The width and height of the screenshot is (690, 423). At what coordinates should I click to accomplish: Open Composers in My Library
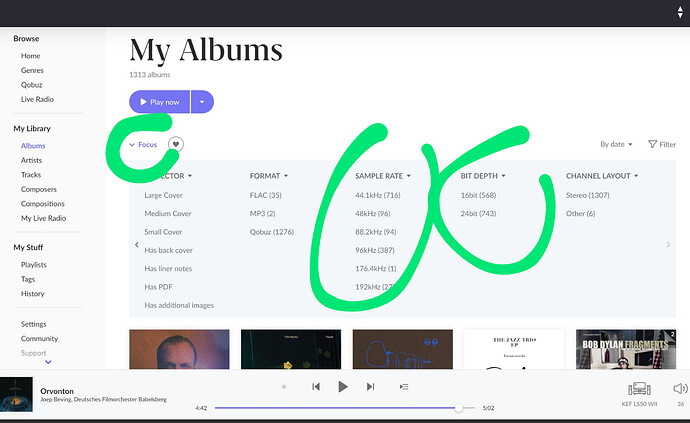39,189
